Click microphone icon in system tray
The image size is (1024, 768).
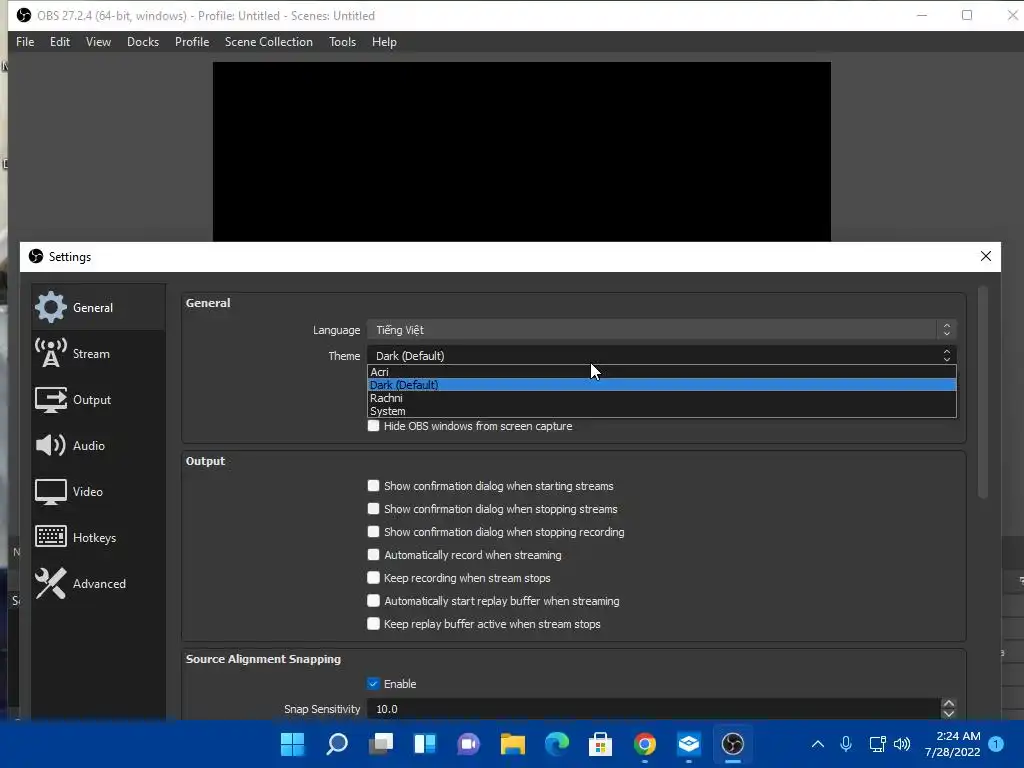coord(846,744)
